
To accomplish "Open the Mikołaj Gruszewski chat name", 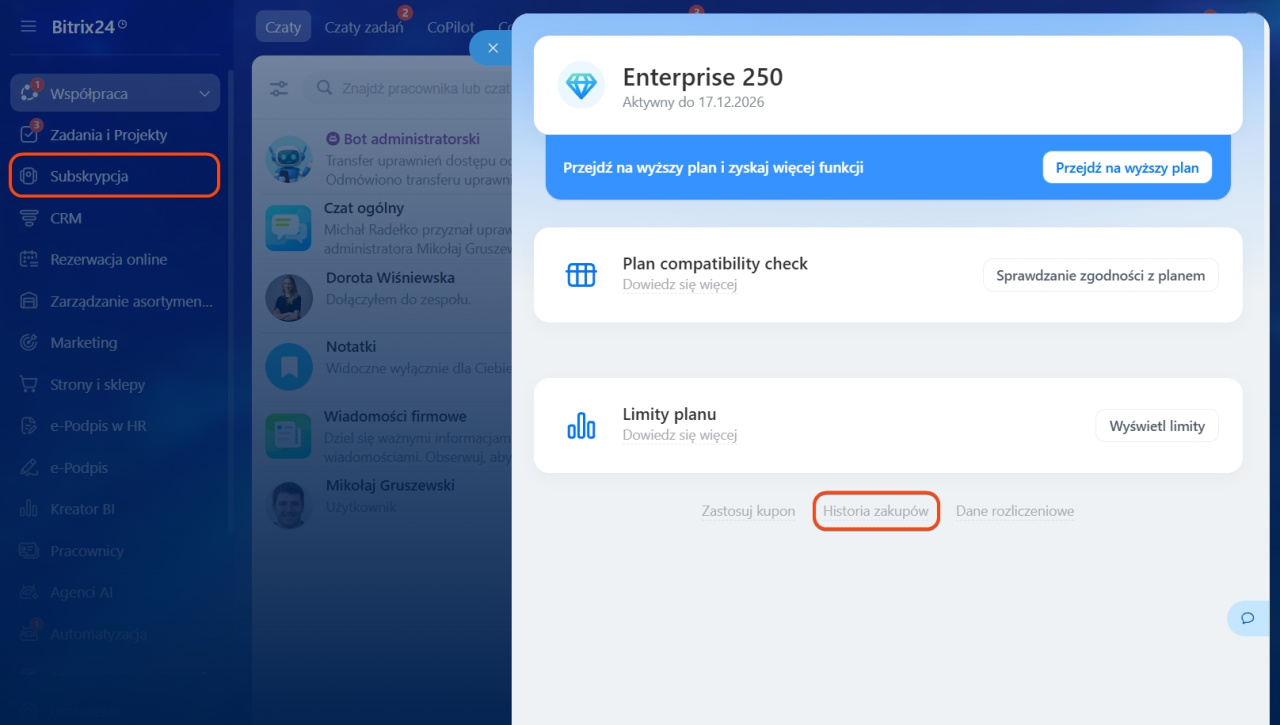I will tap(390, 485).
